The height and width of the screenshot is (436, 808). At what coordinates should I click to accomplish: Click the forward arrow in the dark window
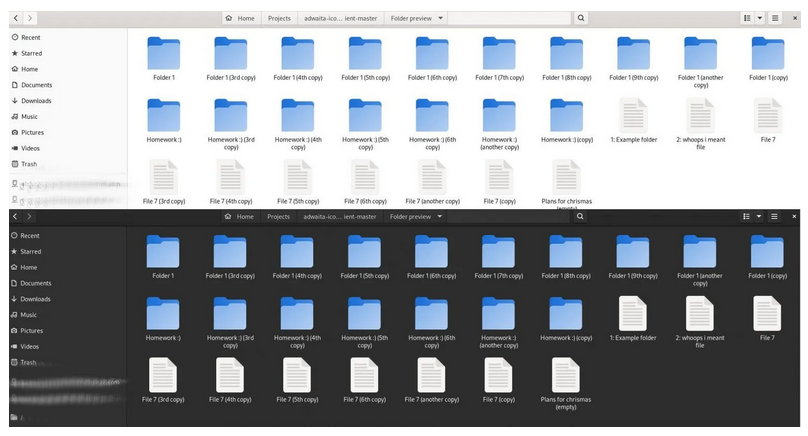click(x=30, y=216)
